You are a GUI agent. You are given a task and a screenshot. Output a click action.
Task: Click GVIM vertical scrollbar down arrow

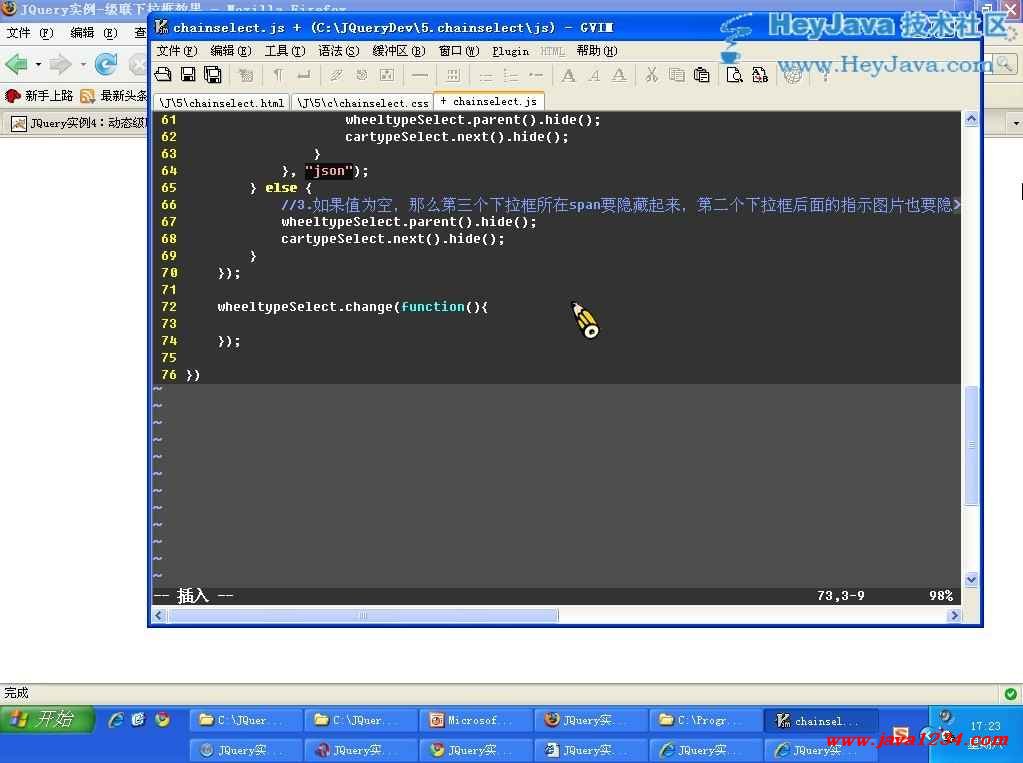(x=971, y=580)
